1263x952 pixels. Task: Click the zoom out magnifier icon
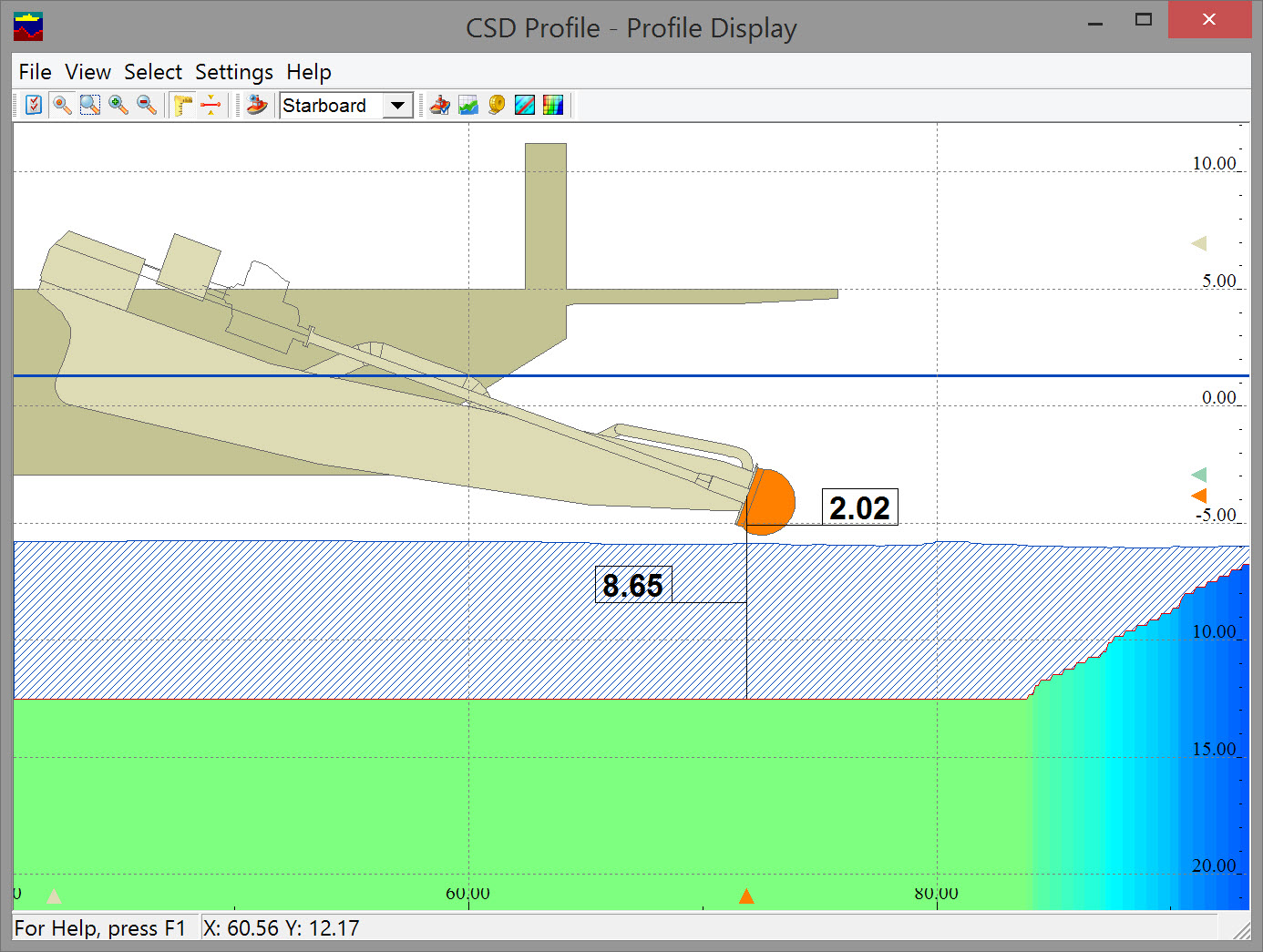pos(147,105)
